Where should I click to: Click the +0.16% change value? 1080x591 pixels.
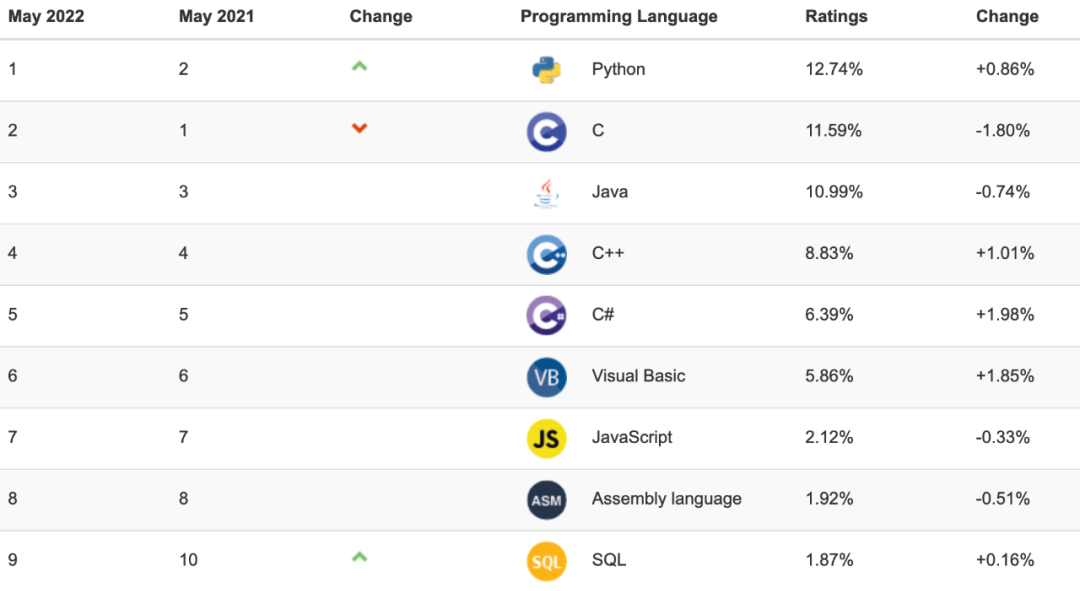point(1005,559)
